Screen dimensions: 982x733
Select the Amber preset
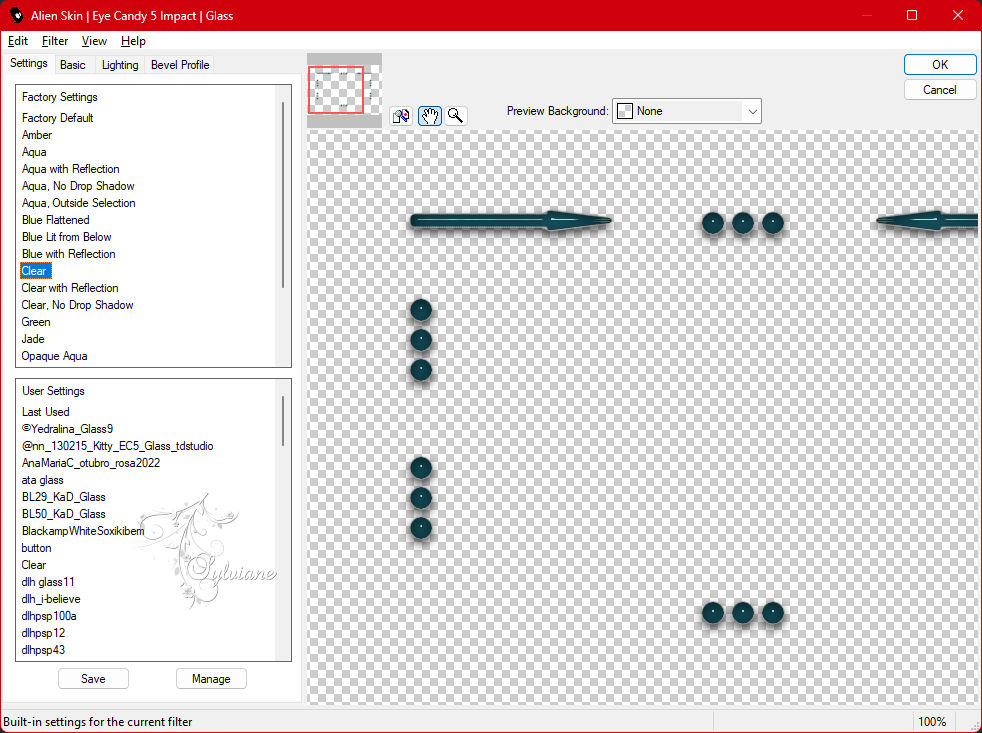coord(37,135)
